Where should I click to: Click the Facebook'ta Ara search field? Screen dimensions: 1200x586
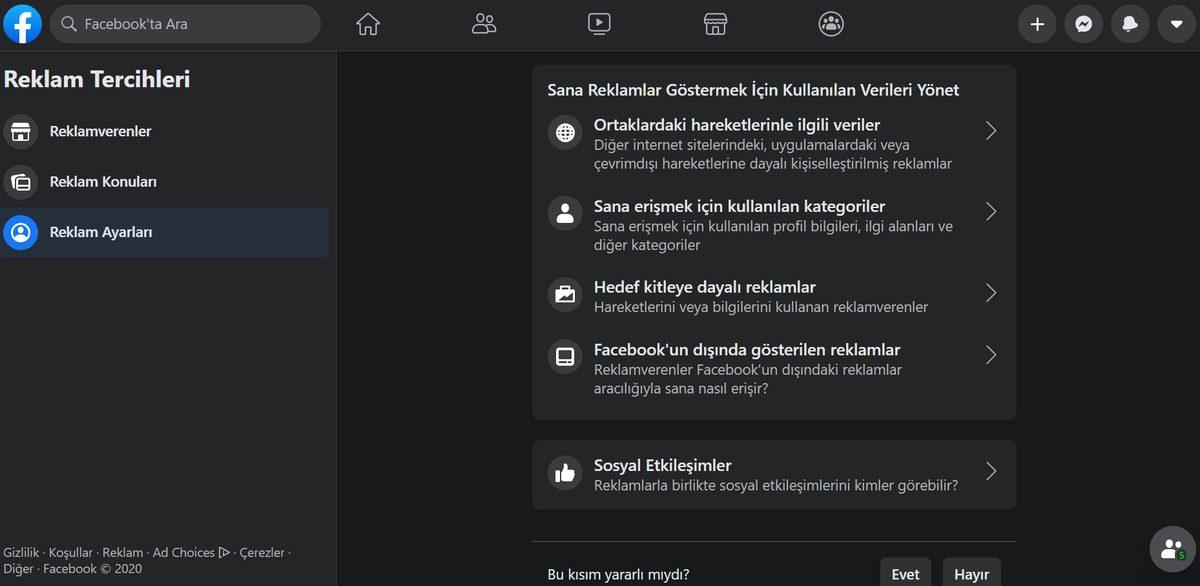coord(185,23)
